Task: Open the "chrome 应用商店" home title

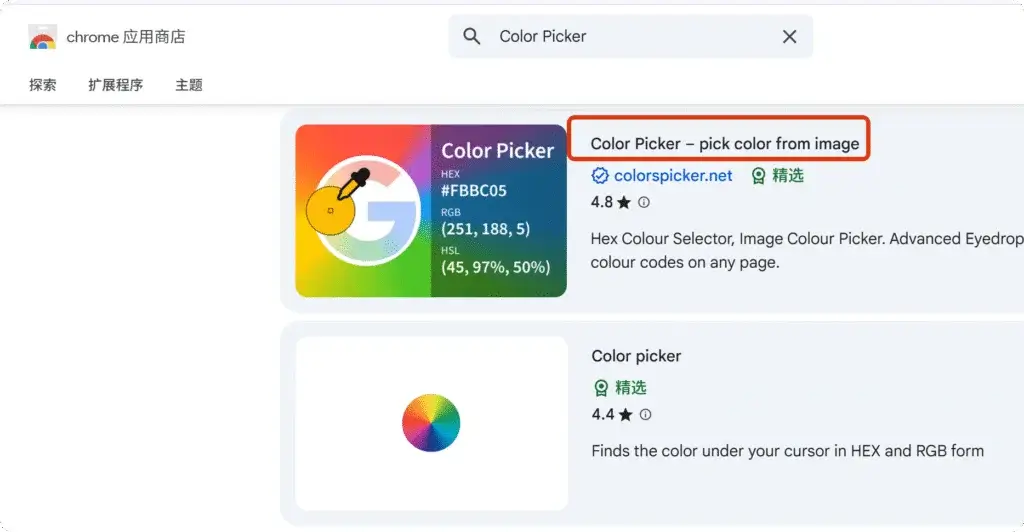Action: coord(125,38)
